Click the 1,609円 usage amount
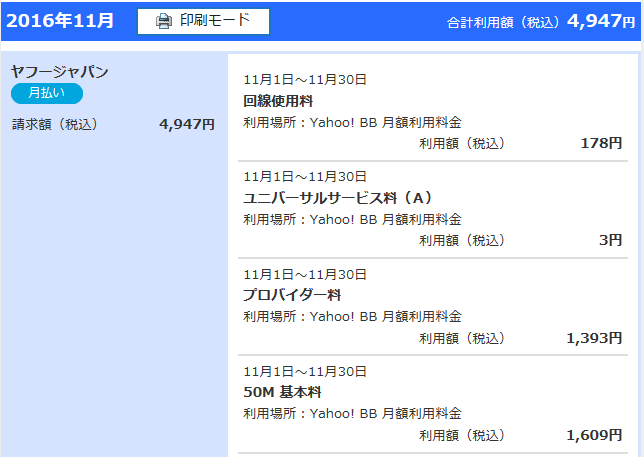 (x=594, y=435)
